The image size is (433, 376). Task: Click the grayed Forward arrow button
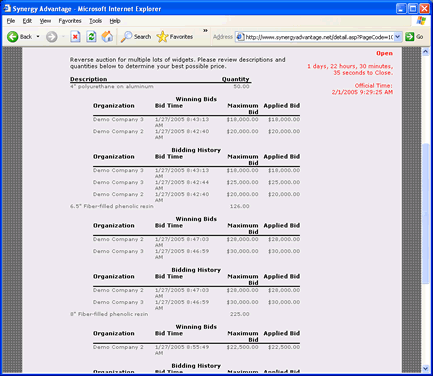tap(51, 37)
